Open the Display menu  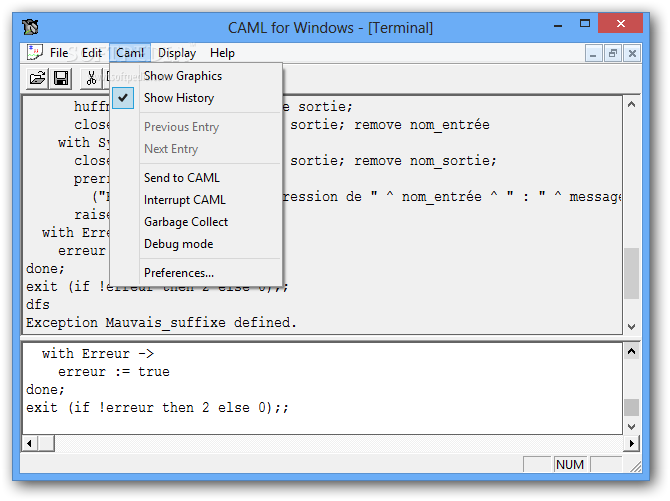tap(177, 53)
